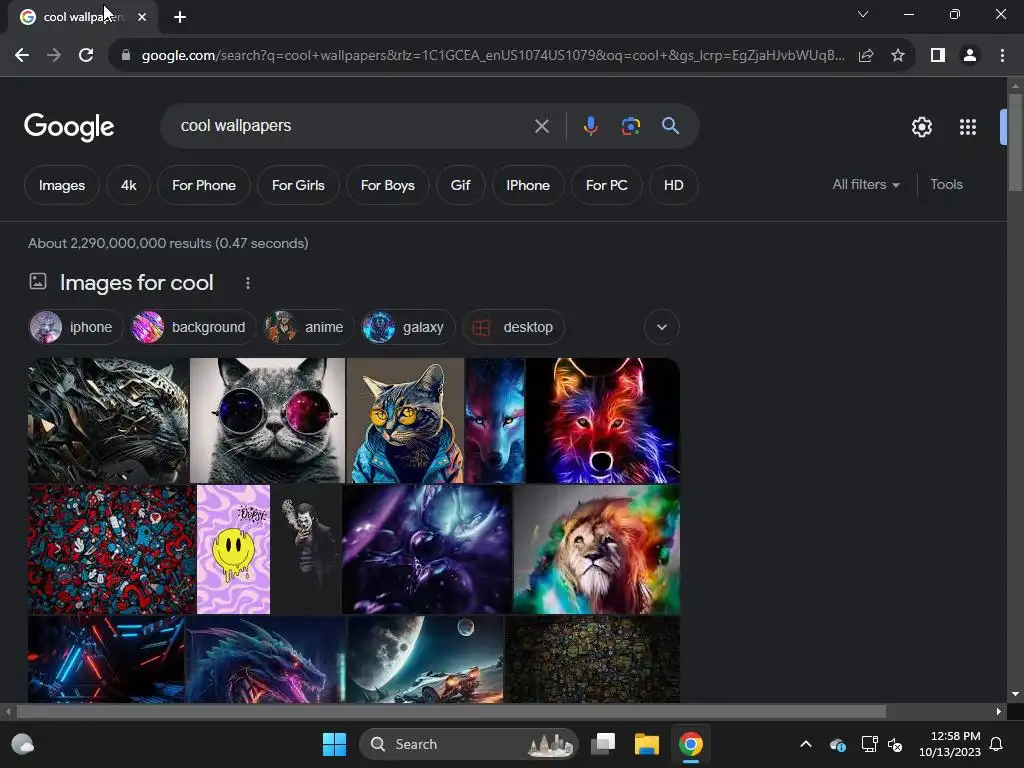Select the galaxy image suggestion chip
The image size is (1024, 768).
click(408, 327)
